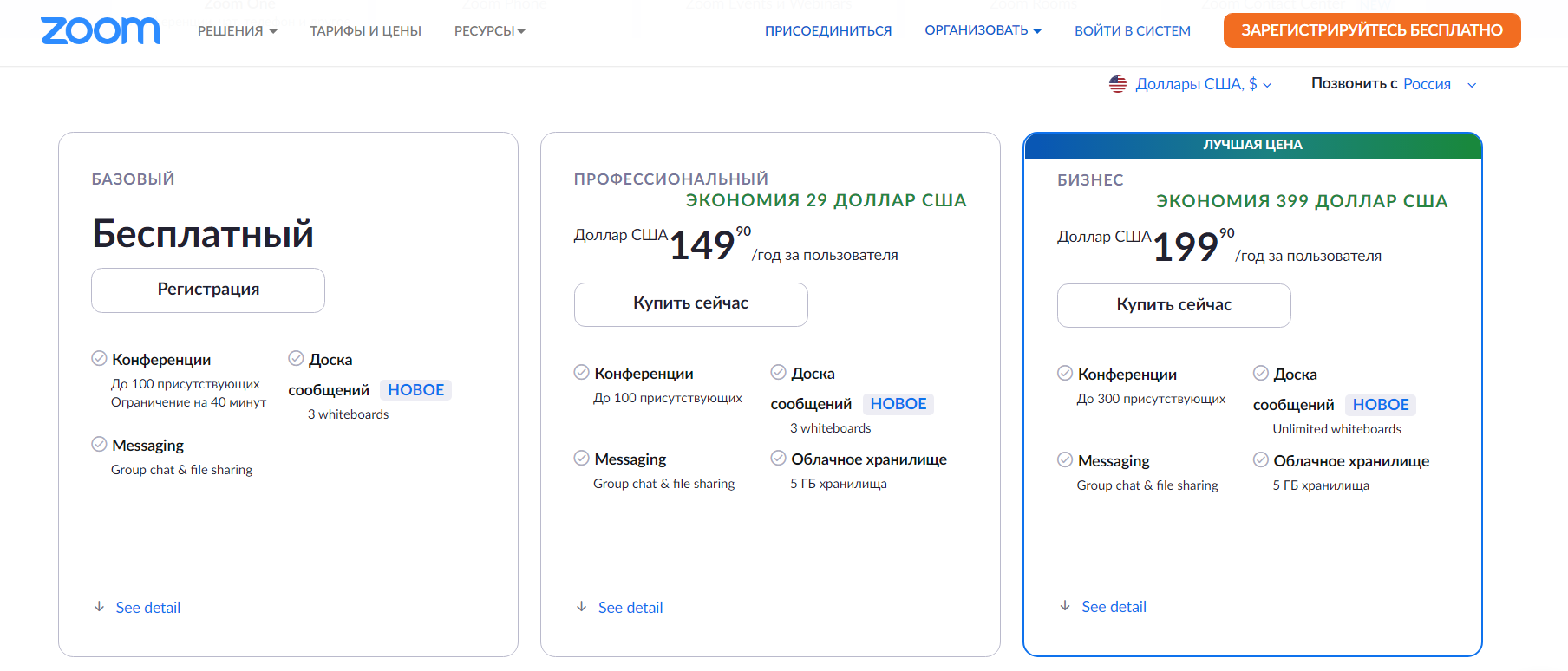This screenshot has width=1568, height=671.
Task: Click the down arrow icon in Базовый card
Action: tap(99, 607)
